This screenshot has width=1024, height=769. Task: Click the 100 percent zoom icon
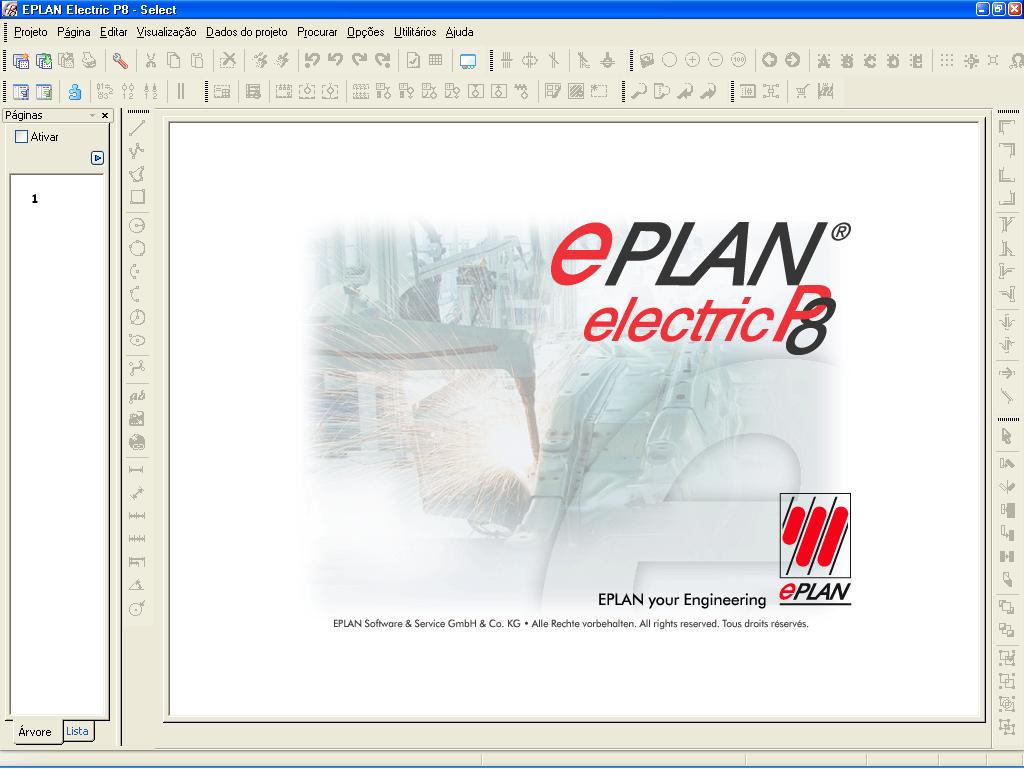(x=739, y=60)
